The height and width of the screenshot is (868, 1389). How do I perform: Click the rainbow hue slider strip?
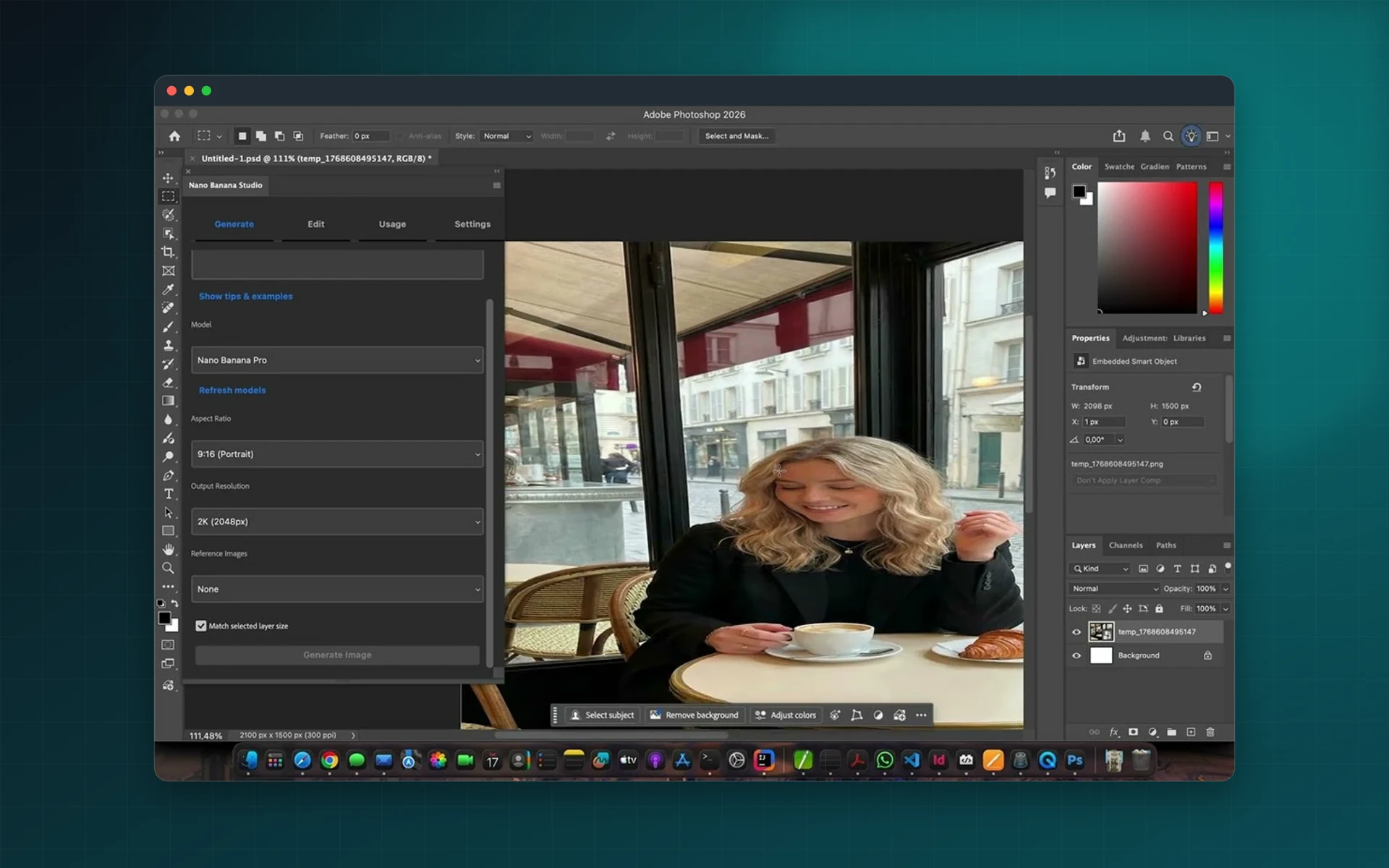(1216, 247)
